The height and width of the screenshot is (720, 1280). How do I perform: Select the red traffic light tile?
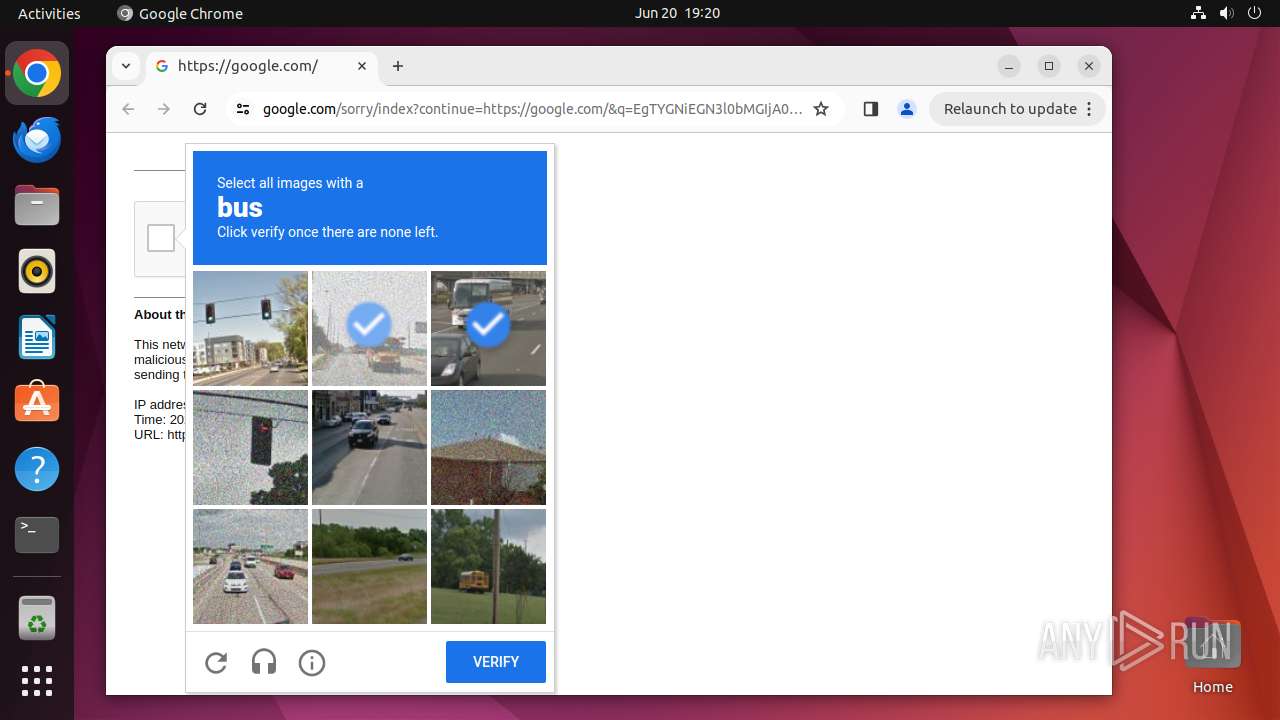tap(250, 447)
